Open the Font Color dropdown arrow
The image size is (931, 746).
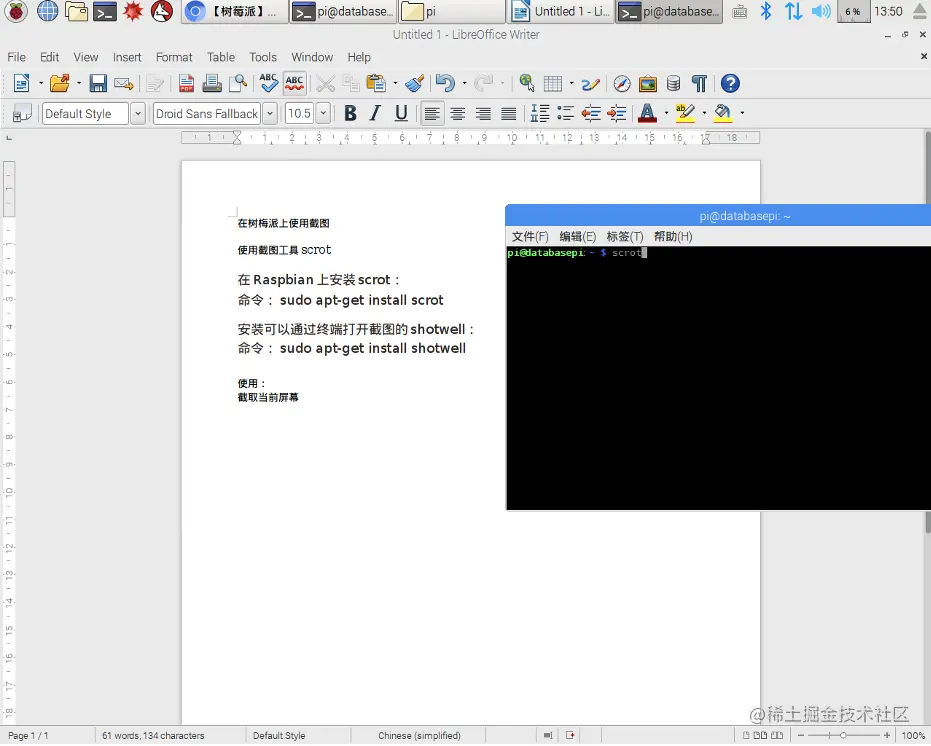pos(666,113)
